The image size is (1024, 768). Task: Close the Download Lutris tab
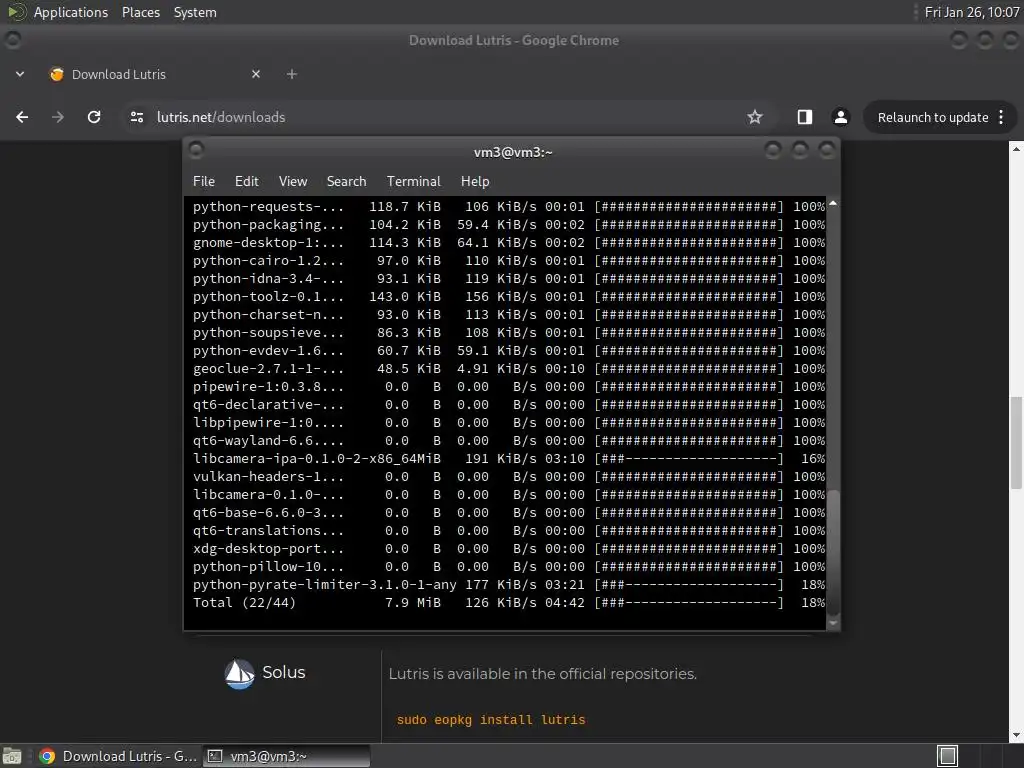pyautogui.click(x=256, y=74)
